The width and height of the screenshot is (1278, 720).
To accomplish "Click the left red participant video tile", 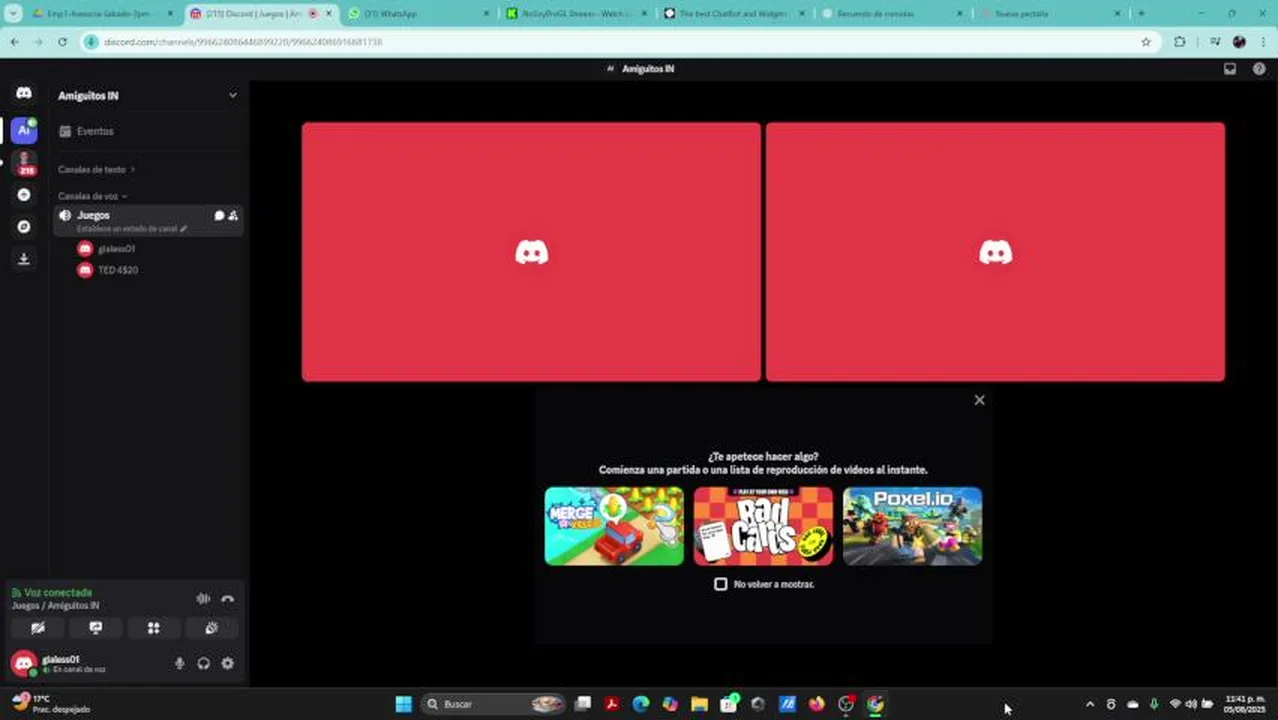I will (x=531, y=252).
